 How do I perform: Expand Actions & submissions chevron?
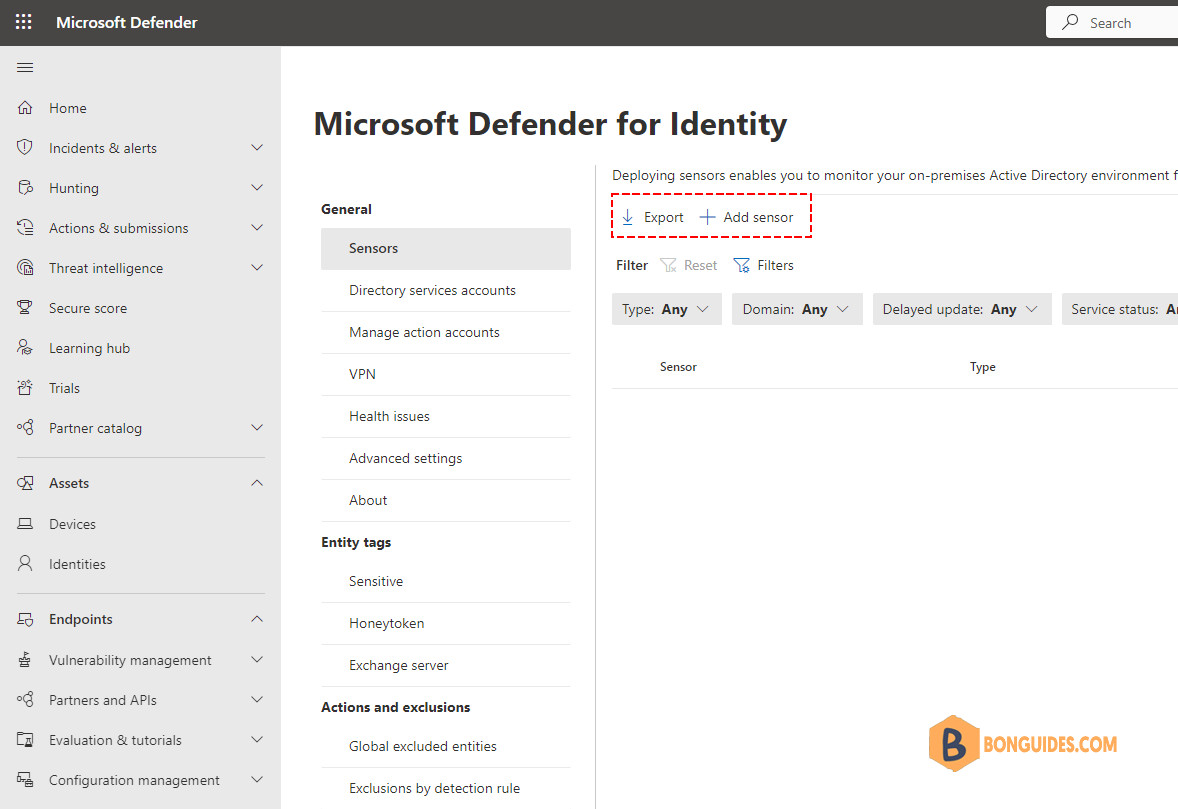pos(257,227)
